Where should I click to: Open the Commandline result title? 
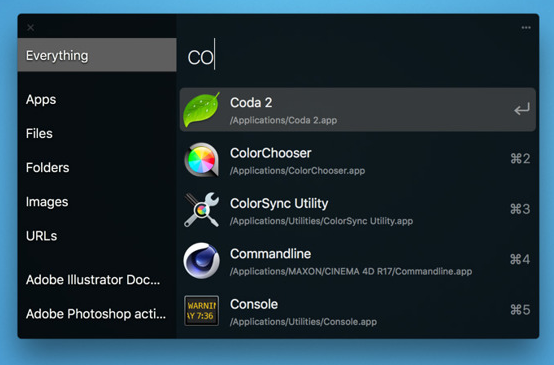tap(271, 254)
